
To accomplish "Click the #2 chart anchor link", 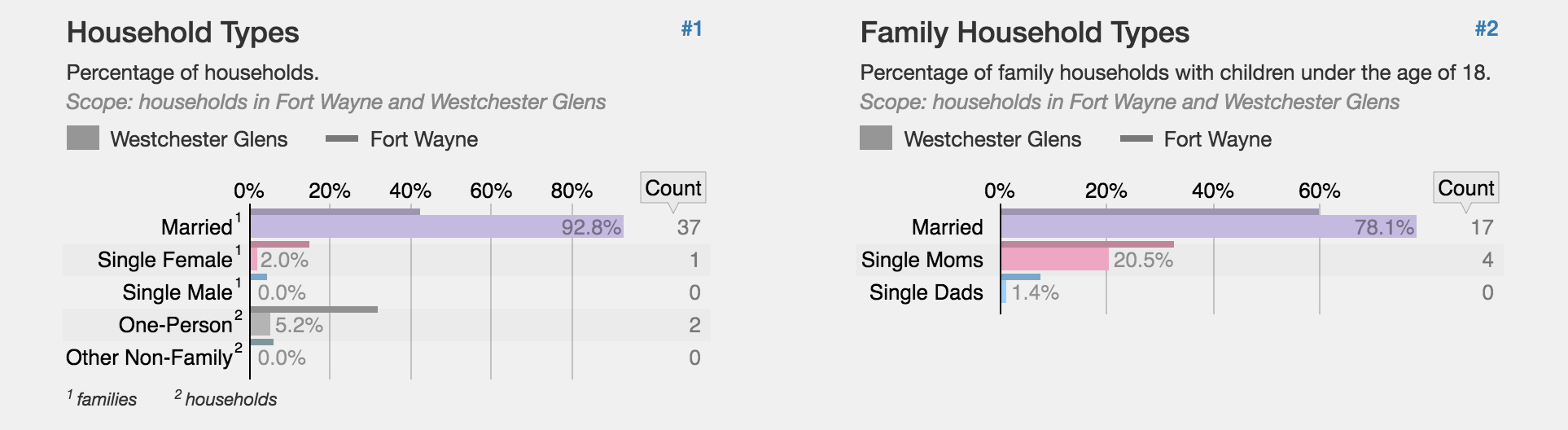I will (1486, 29).
